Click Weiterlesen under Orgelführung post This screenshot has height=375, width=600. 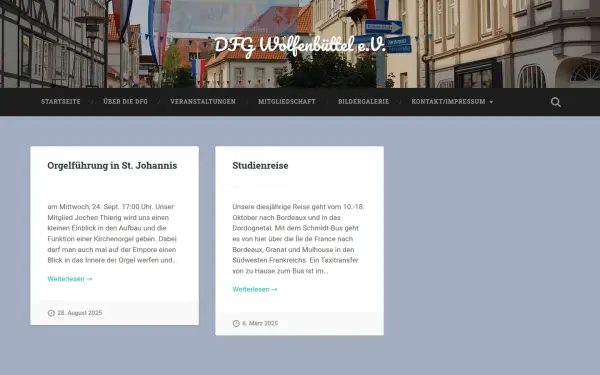pyautogui.click(x=70, y=279)
